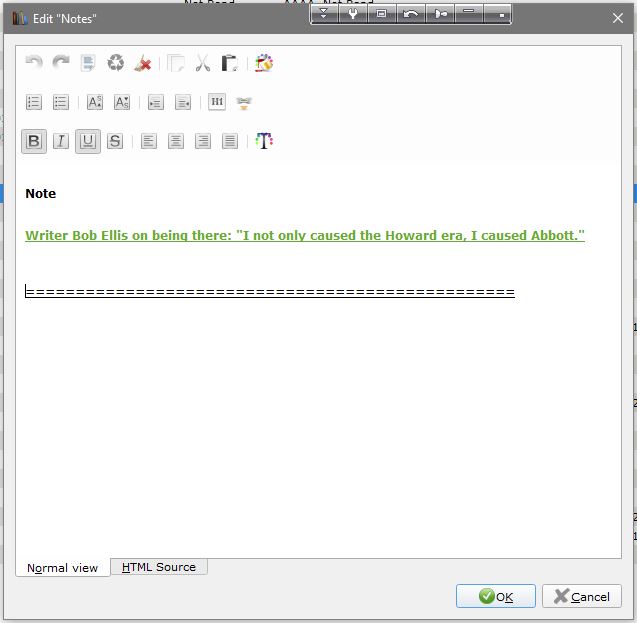Viewport: 637px width, 623px height.
Task: Click the bold Note heading text
Action: pyautogui.click(x=41, y=193)
